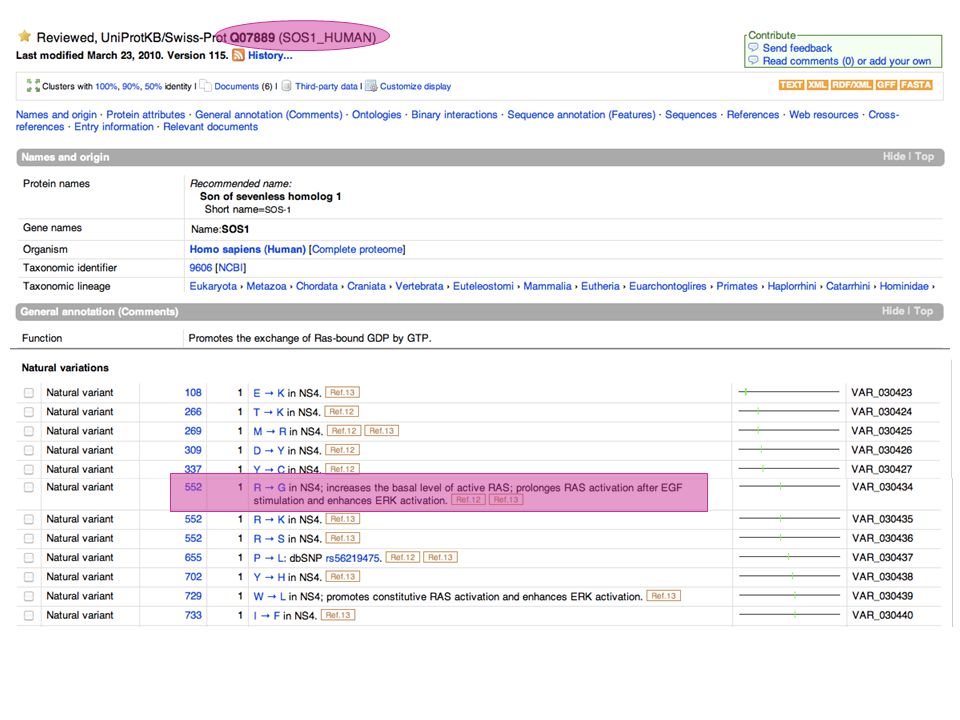Click the gold reviewed star icon

[x=24, y=36]
